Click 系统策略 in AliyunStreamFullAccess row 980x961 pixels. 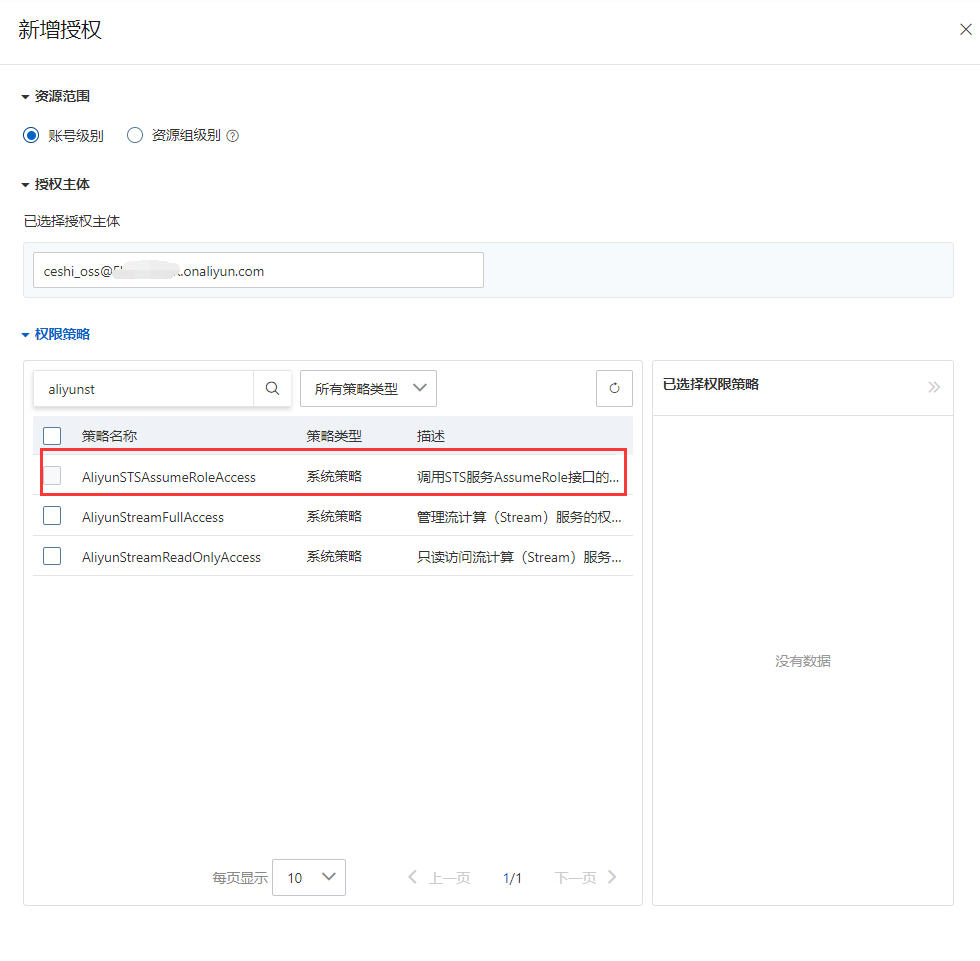pyautogui.click(x=334, y=516)
